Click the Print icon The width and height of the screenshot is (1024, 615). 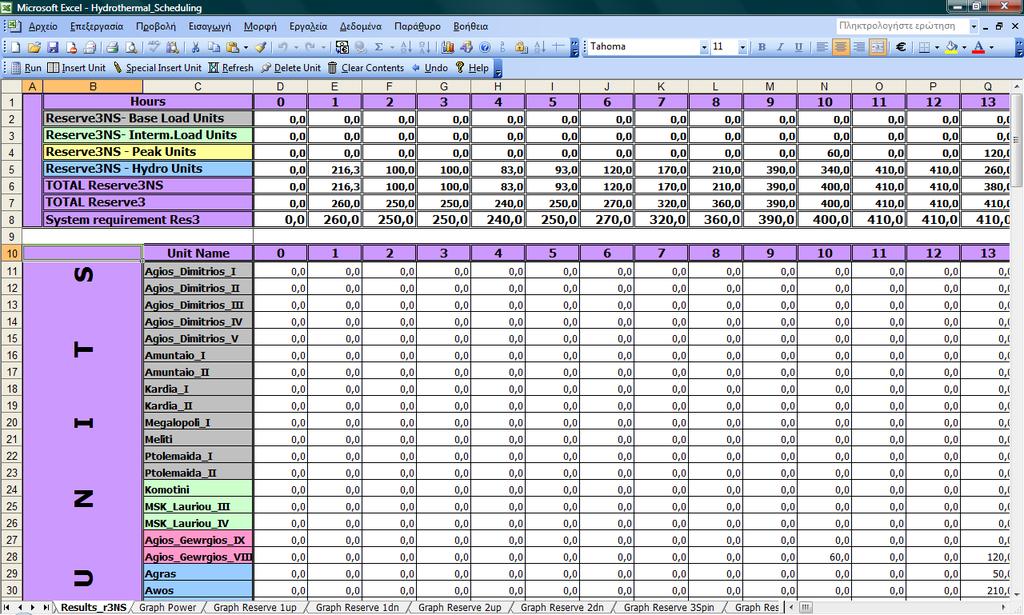click(x=112, y=47)
